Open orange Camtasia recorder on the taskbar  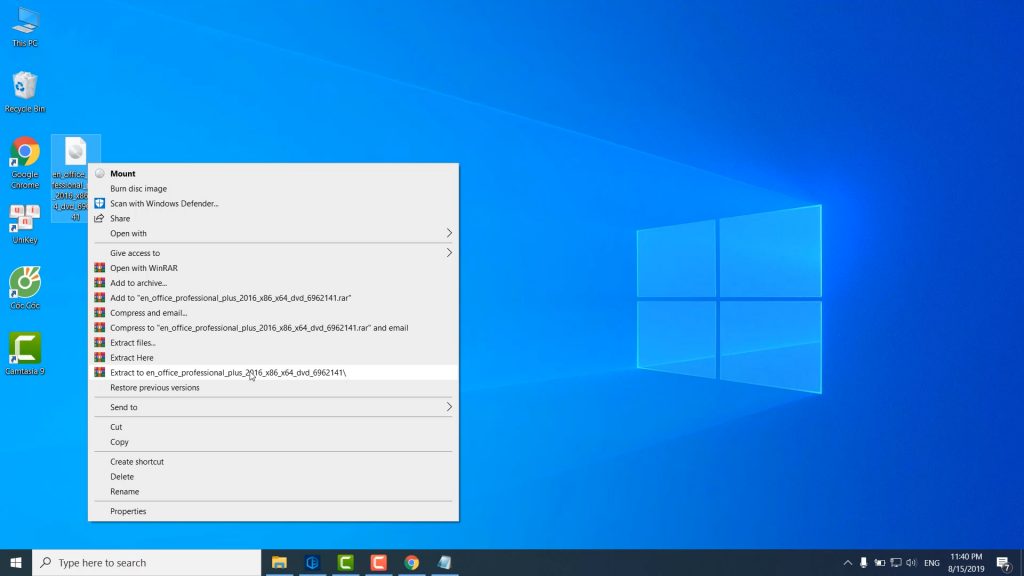tap(378, 562)
